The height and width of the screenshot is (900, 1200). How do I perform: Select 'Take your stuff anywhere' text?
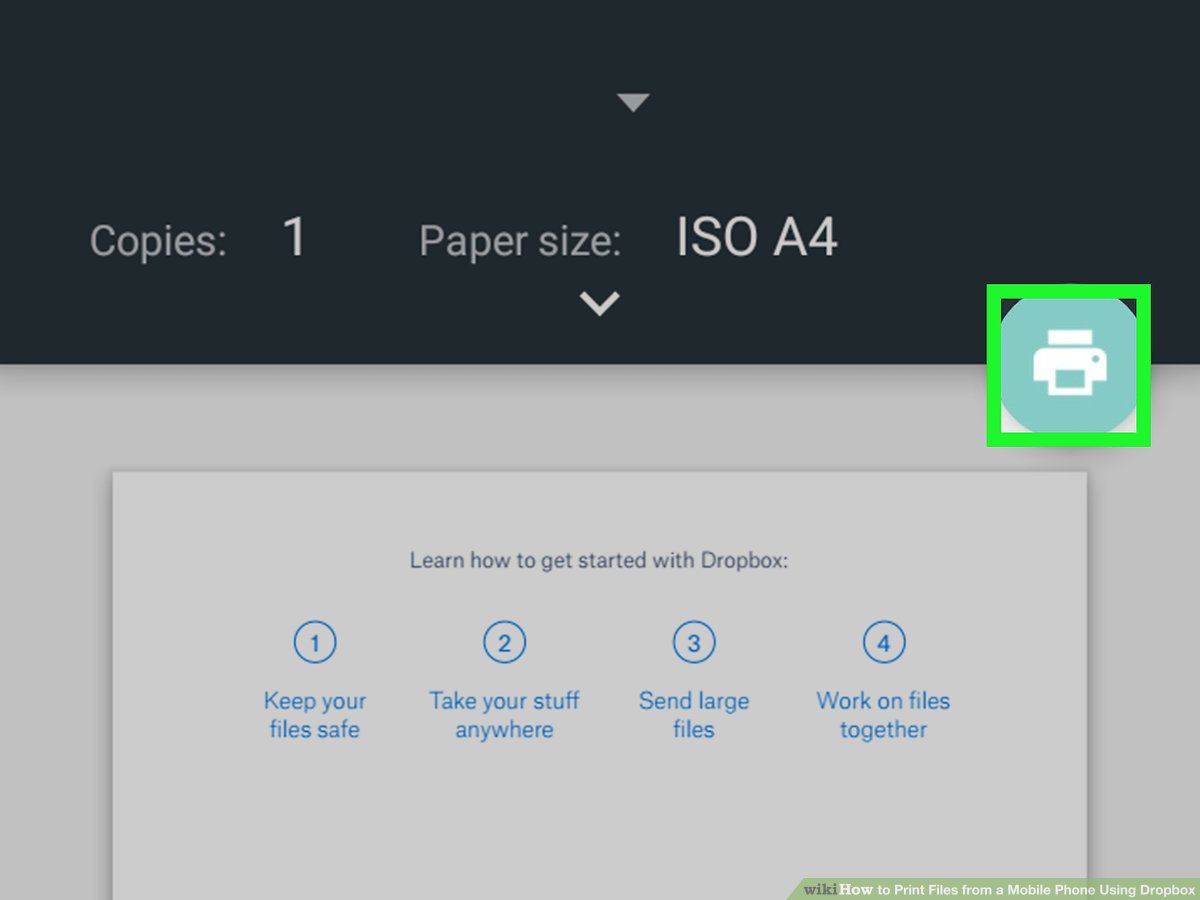[x=505, y=715]
